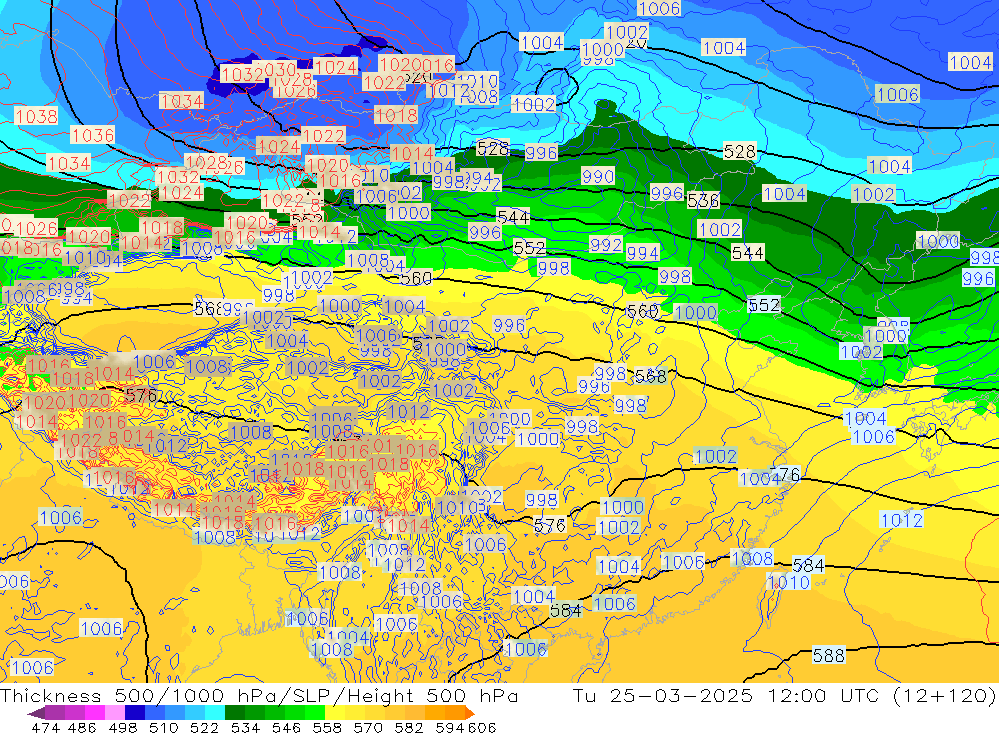
Task: Click the light pink legend swatch above 498
Action: (115, 713)
